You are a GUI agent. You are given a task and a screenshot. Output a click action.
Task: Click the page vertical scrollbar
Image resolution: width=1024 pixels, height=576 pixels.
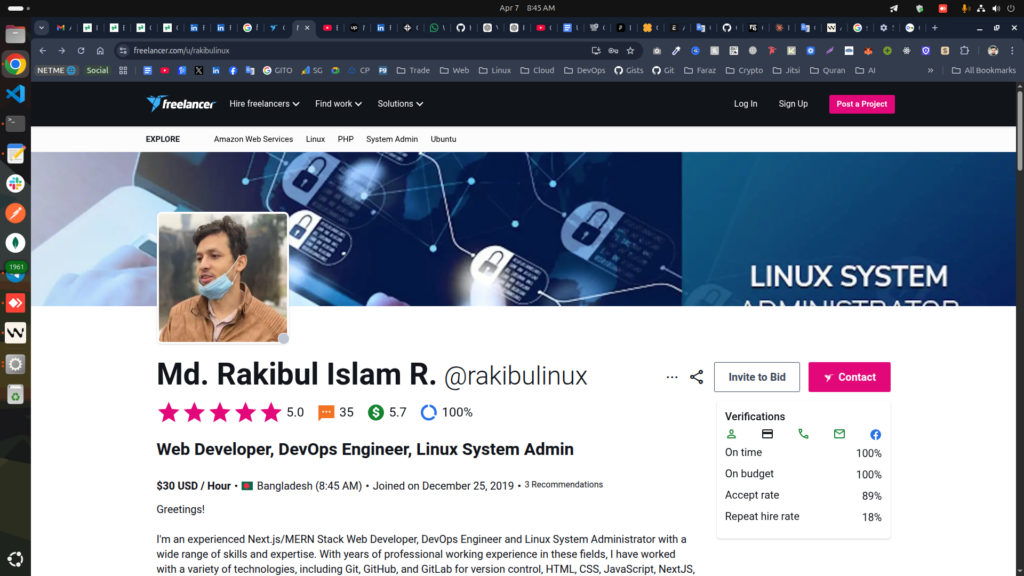coord(1019,131)
